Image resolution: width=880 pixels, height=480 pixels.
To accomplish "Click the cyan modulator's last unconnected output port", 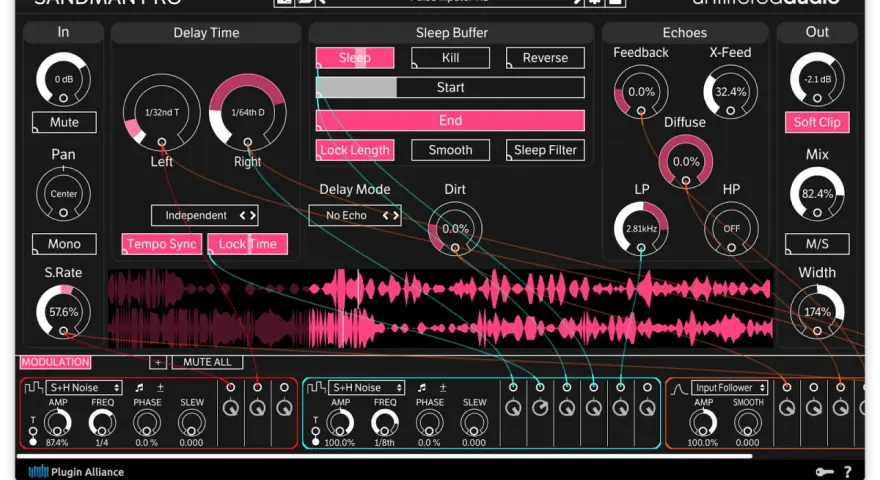I will [x=647, y=387].
